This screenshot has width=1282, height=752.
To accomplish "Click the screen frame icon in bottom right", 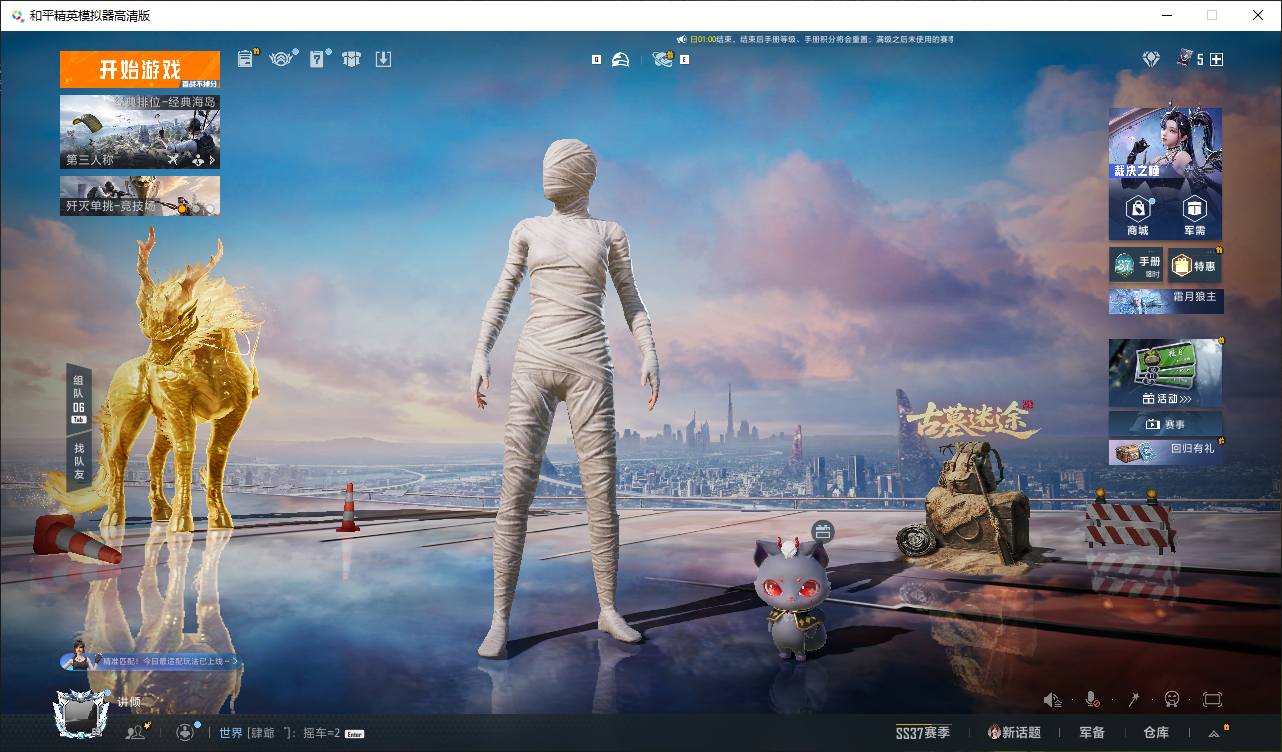I will coord(1213,700).
